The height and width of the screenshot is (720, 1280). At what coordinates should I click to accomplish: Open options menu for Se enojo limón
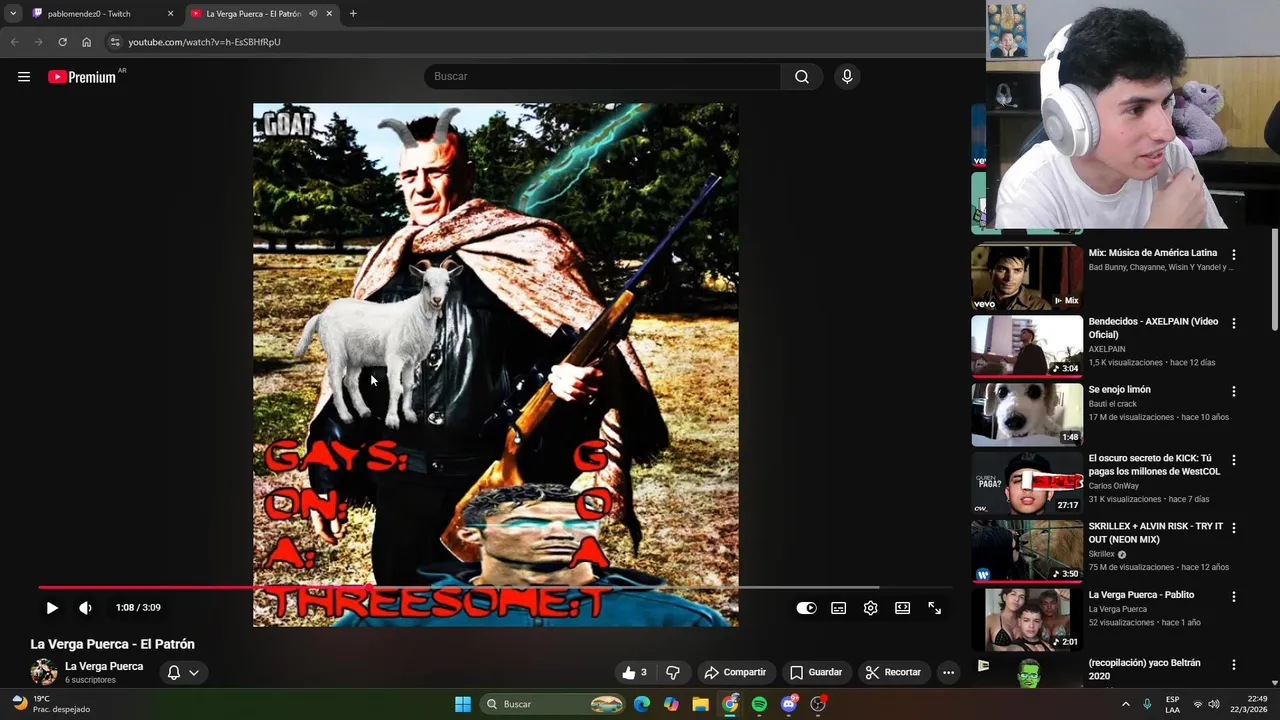pos(1234,392)
